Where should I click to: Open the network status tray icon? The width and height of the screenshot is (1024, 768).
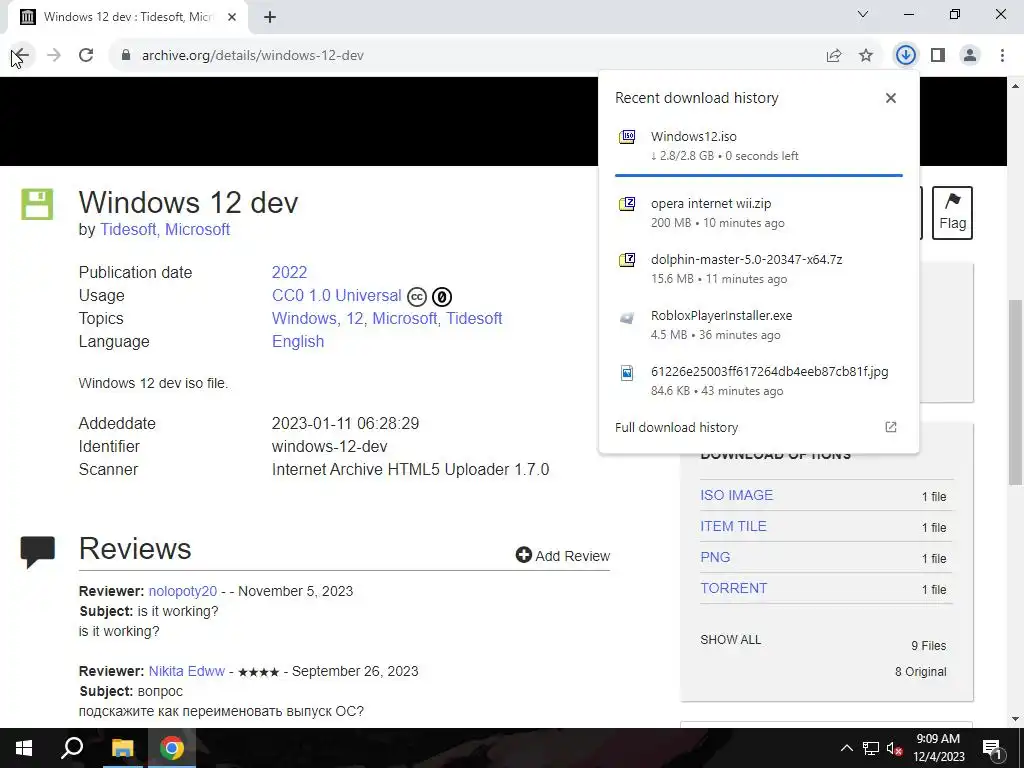871,748
